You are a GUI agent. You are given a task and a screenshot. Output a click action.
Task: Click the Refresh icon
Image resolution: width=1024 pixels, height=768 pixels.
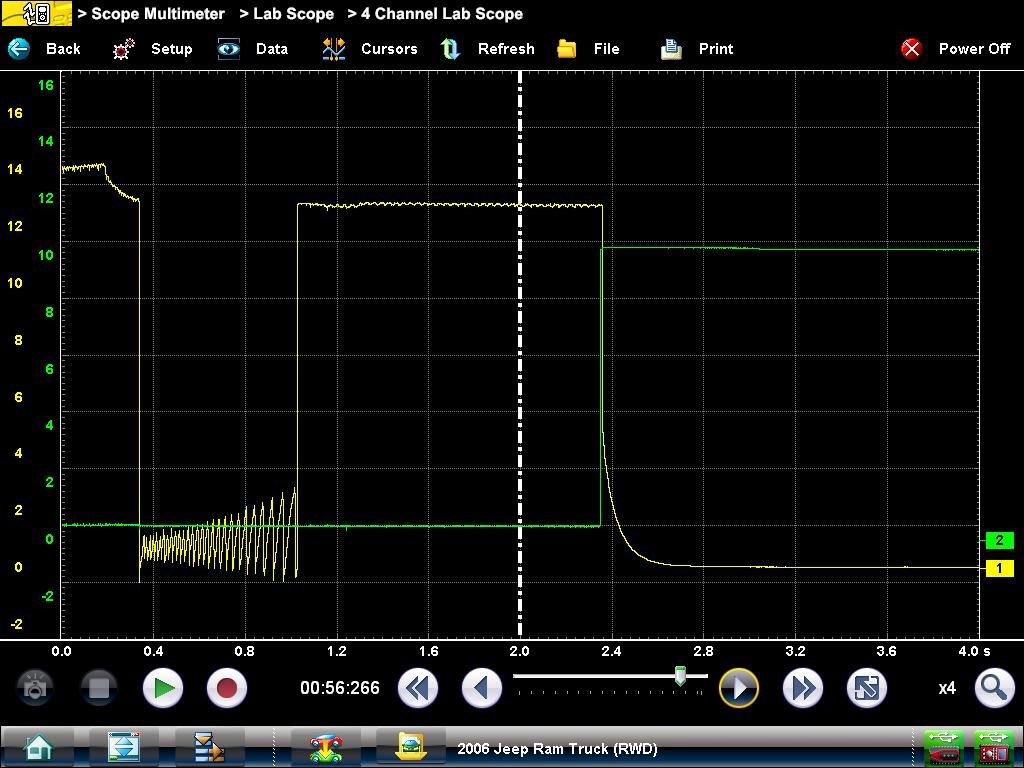(x=451, y=48)
